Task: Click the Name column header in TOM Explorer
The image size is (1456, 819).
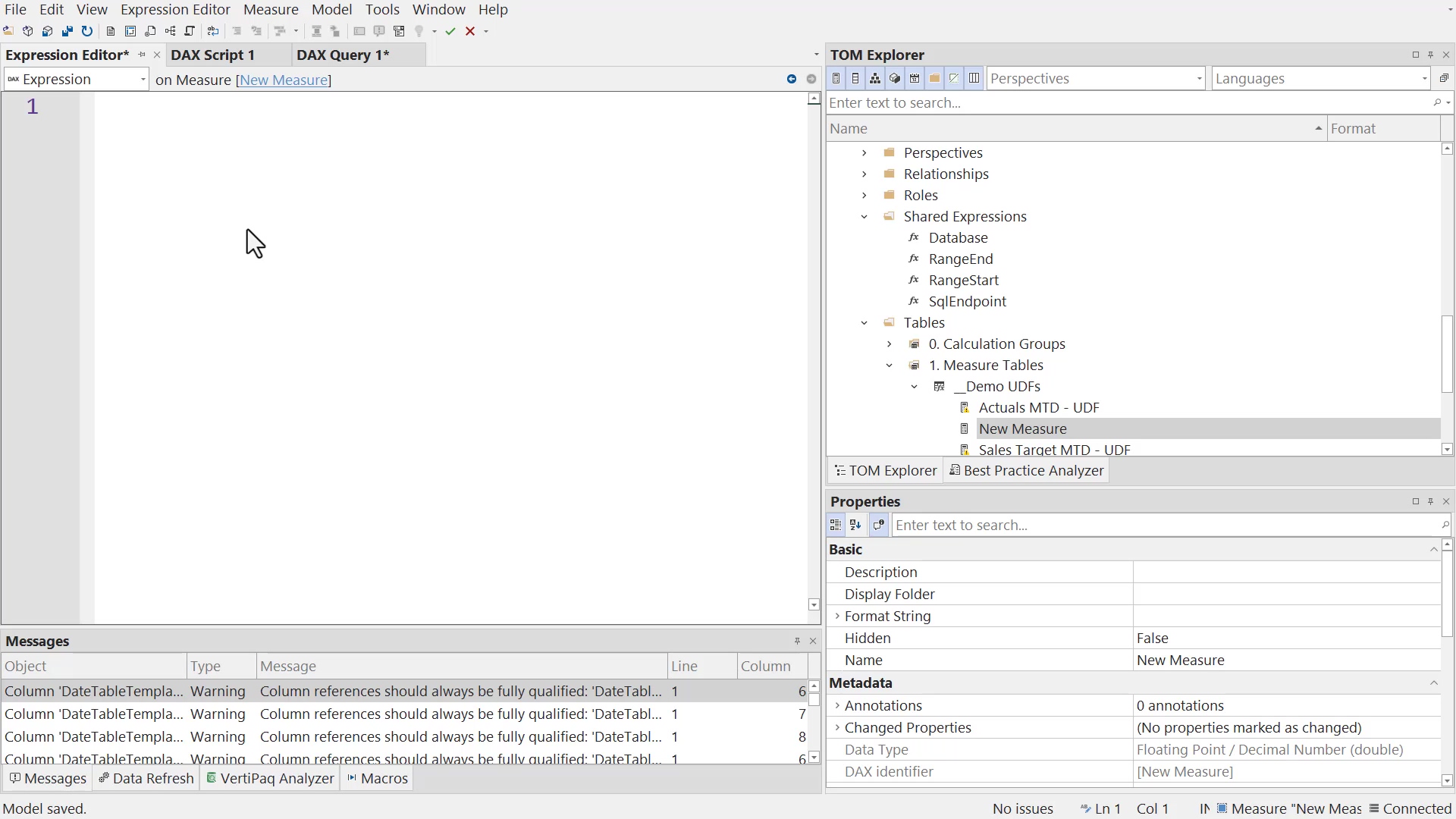Action: pos(1077,129)
